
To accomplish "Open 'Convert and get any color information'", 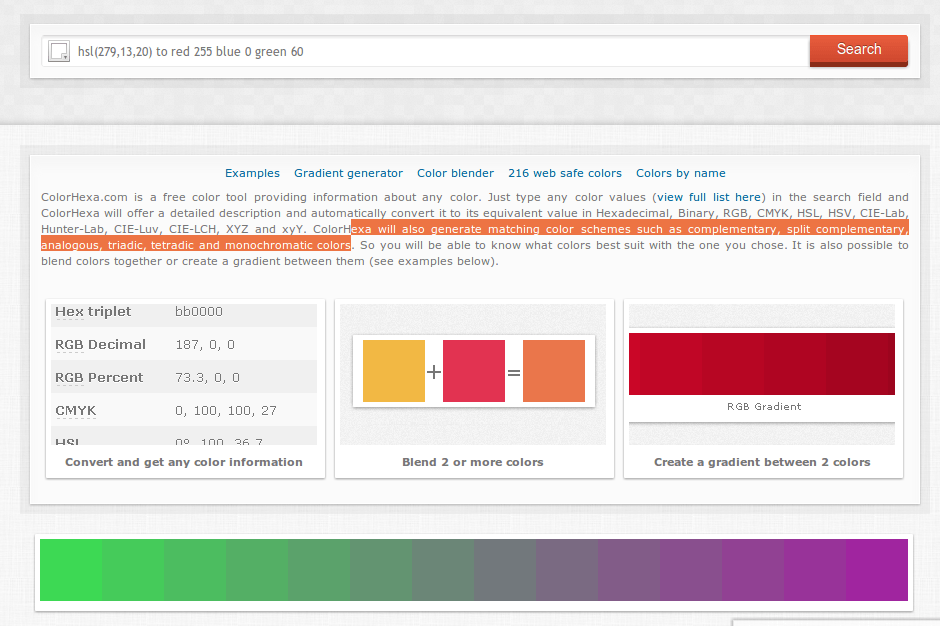I will tap(184, 462).
